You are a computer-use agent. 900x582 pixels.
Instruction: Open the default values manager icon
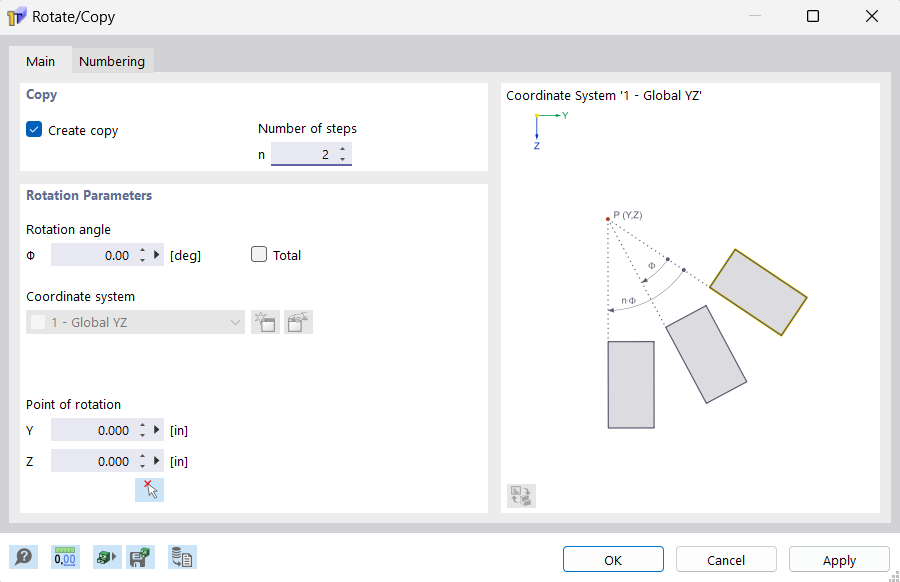pyautogui.click(x=182, y=557)
